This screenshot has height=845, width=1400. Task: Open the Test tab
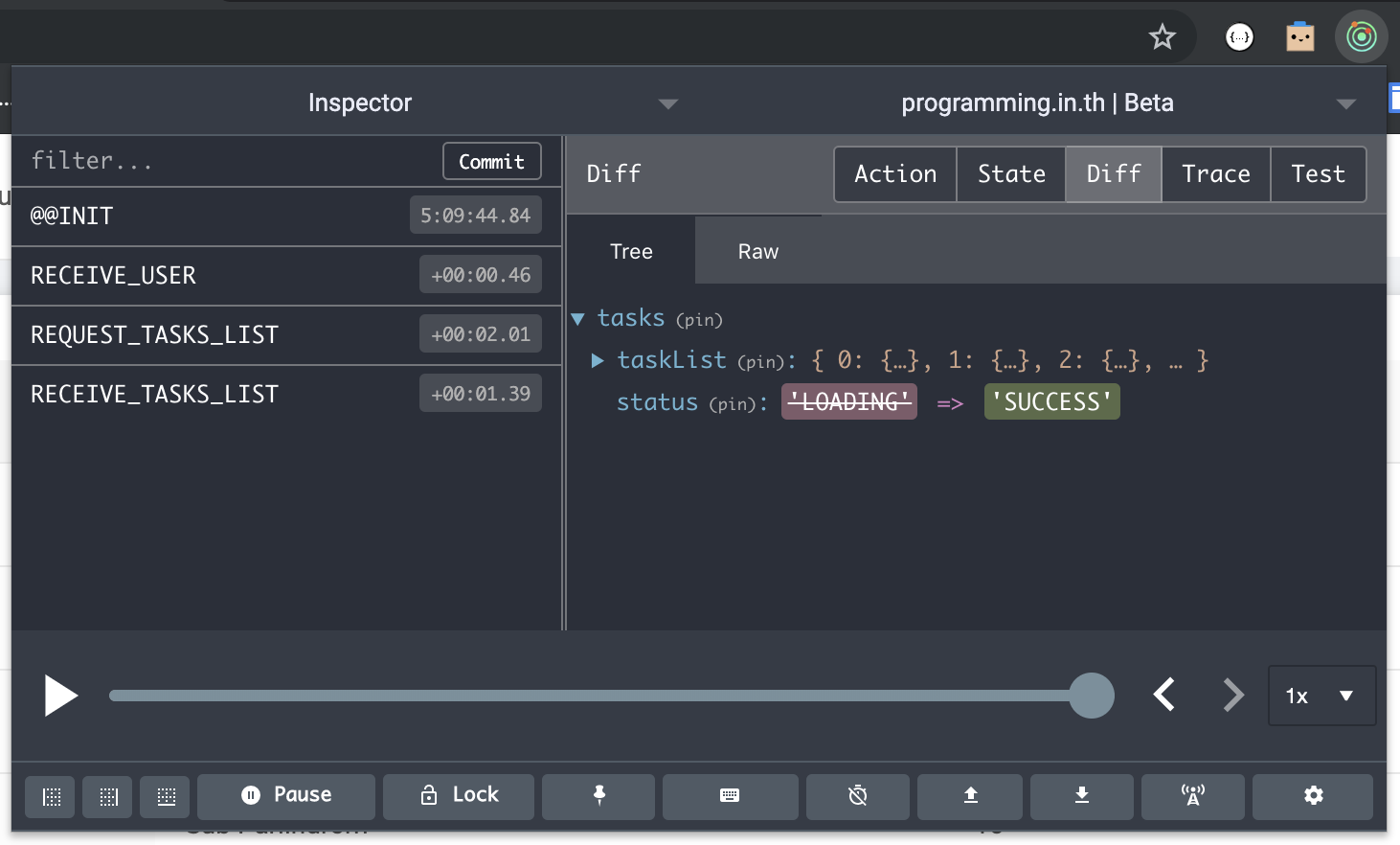pyautogui.click(x=1319, y=174)
